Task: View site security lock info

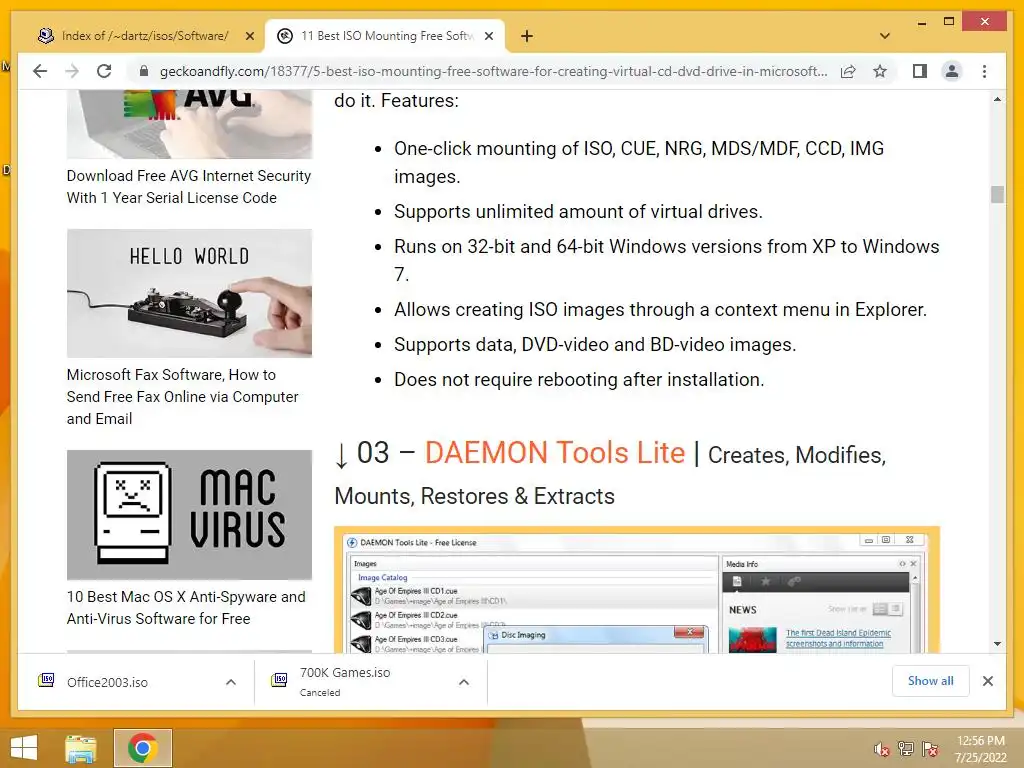Action: click(144, 71)
